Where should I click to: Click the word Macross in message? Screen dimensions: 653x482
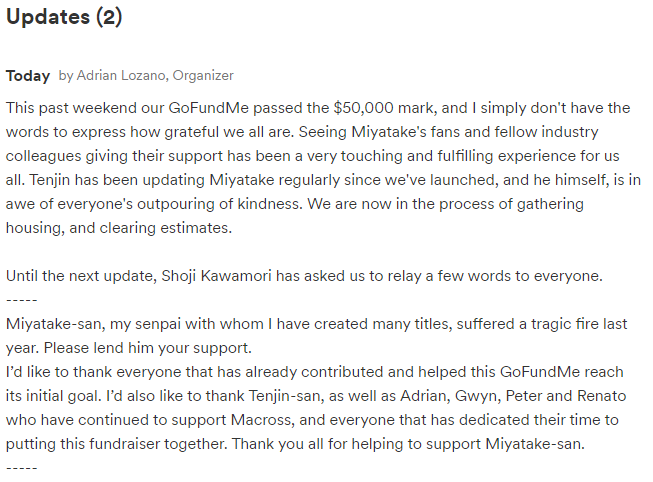coord(262,420)
